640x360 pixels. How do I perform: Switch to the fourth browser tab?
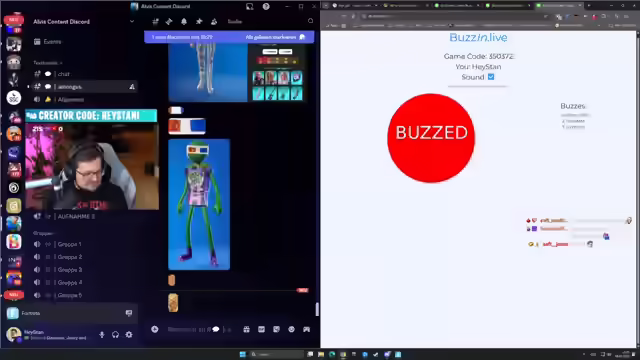509,5
